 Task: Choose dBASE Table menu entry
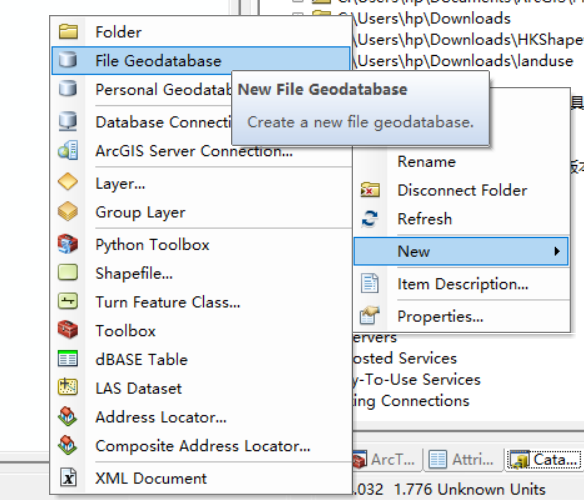[x=201, y=359]
